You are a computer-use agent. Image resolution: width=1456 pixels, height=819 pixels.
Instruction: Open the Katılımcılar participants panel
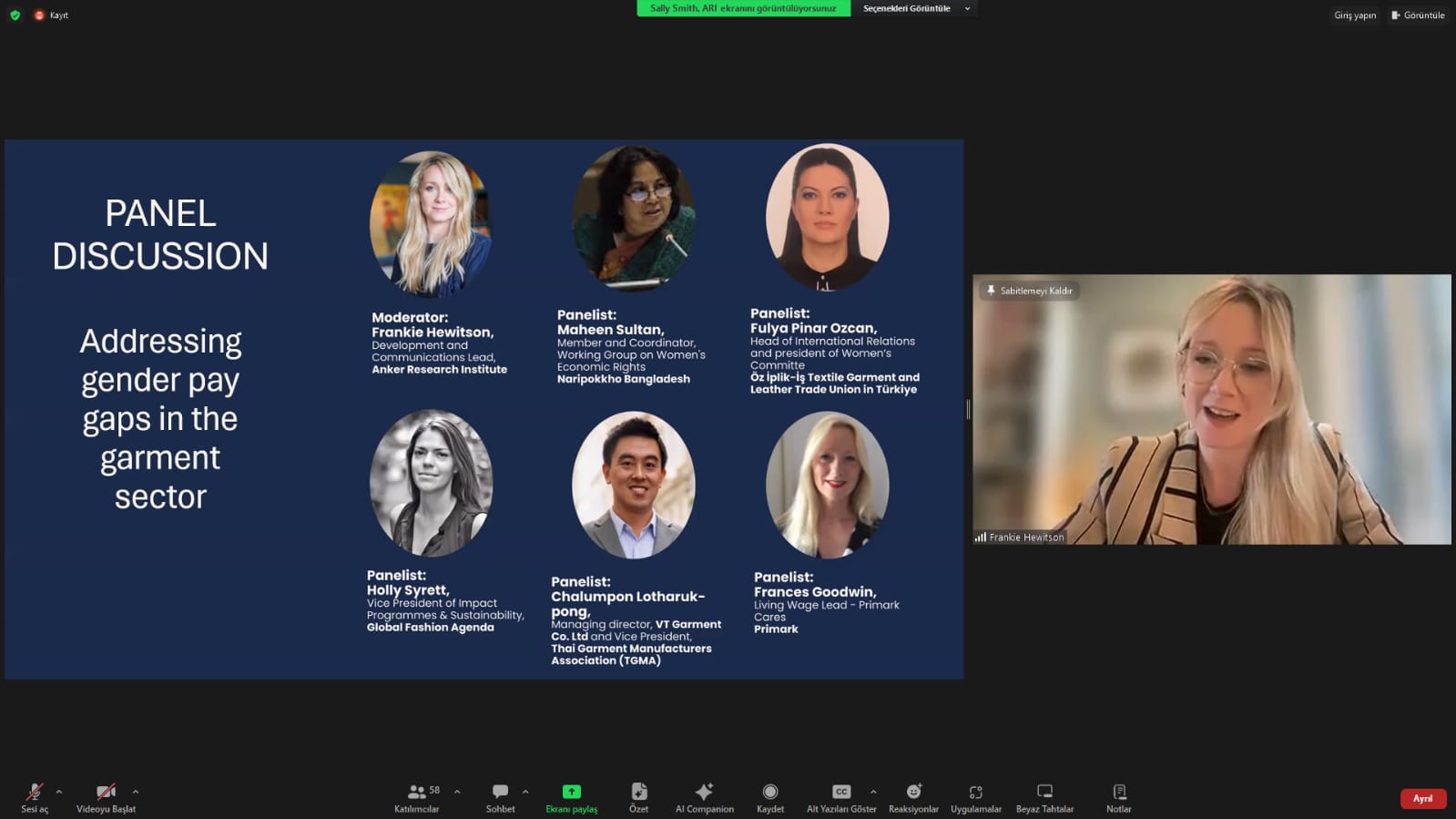(417, 798)
